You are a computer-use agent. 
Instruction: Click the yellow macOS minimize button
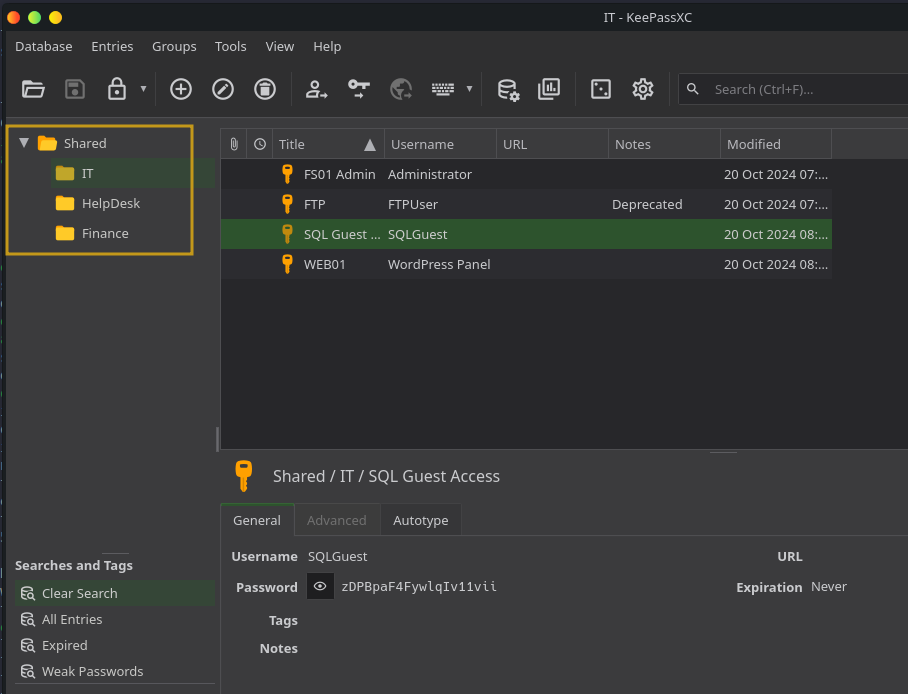click(x=56, y=17)
